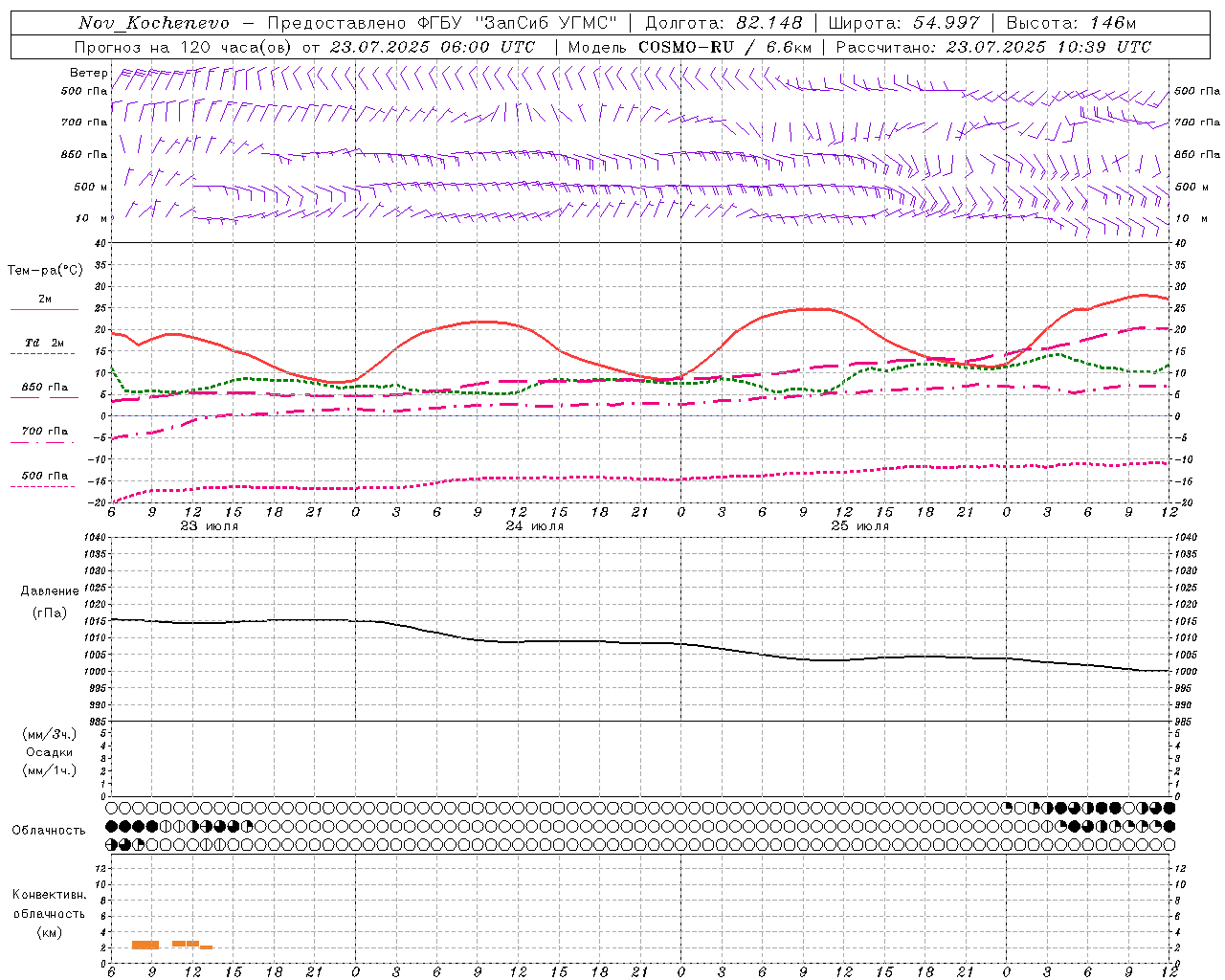Image resolution: width=1225 pixels, height=980 pixels.
Task: Click the 24 июля date label
Action: click(x=535, y=526)
